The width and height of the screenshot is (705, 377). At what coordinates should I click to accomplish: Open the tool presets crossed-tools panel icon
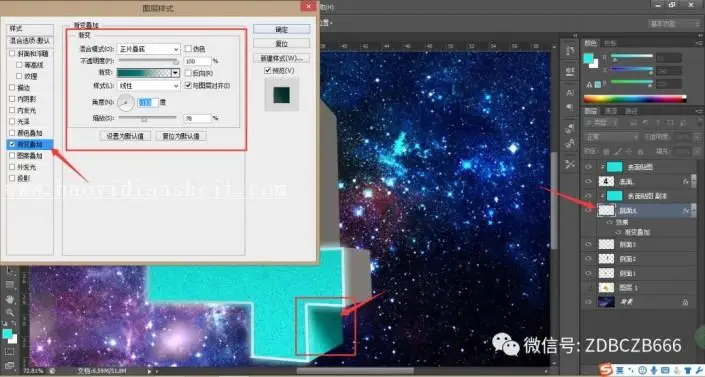[x=570, y=164]
